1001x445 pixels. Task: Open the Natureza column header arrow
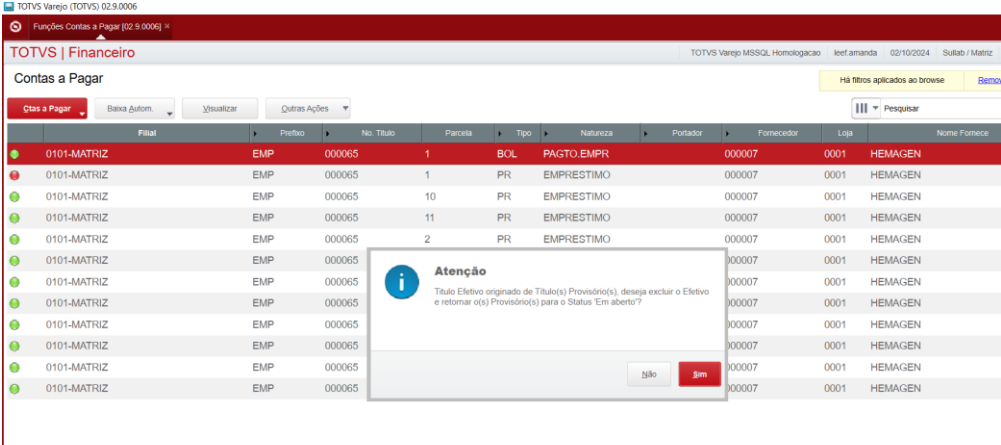point(546,133)
